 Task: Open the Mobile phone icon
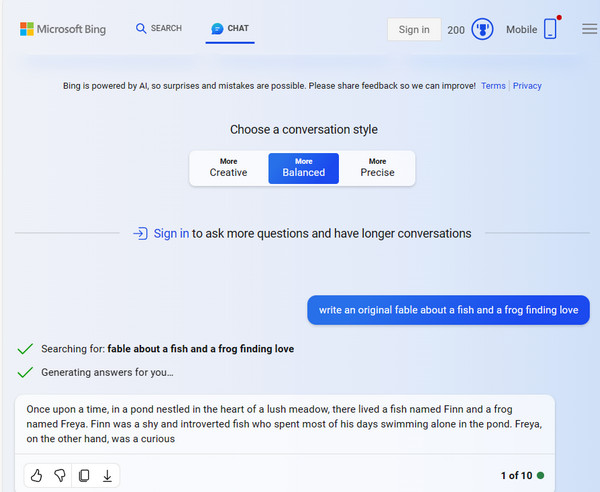coord(550,29)
